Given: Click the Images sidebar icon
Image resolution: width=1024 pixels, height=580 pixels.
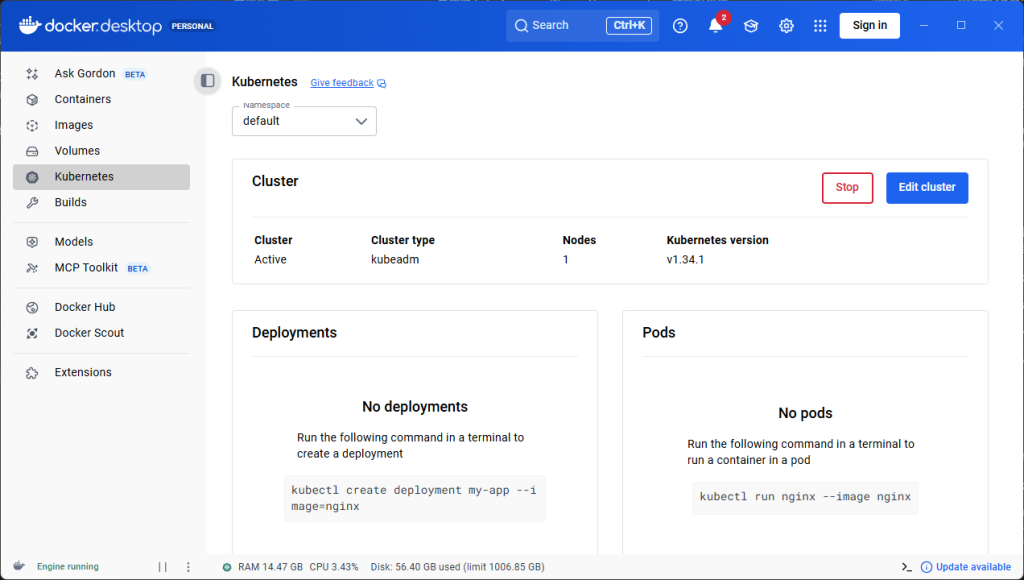Looking at the screenshot, I should pos(32,125).
